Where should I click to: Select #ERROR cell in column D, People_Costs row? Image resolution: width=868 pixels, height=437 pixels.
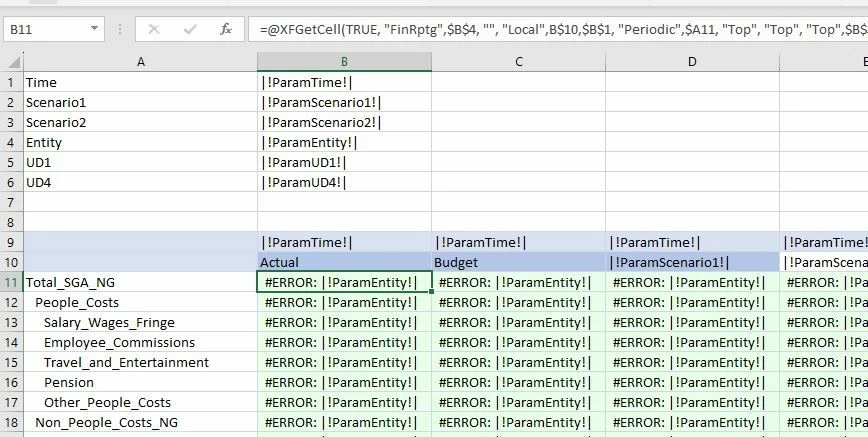point(693,302)
